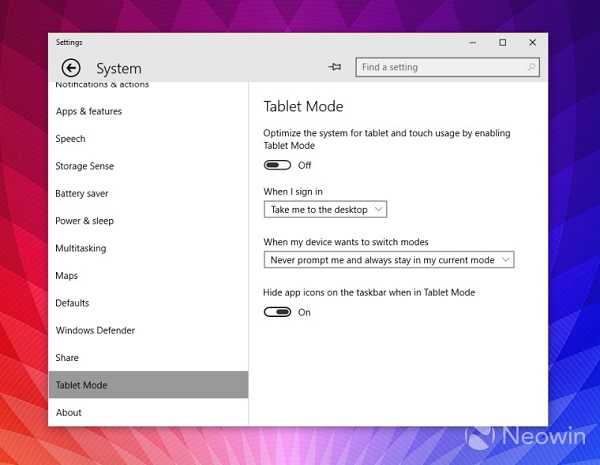Screen dimensions: 600x465
Task: Click the back arrow button
Action: point(71,68)
